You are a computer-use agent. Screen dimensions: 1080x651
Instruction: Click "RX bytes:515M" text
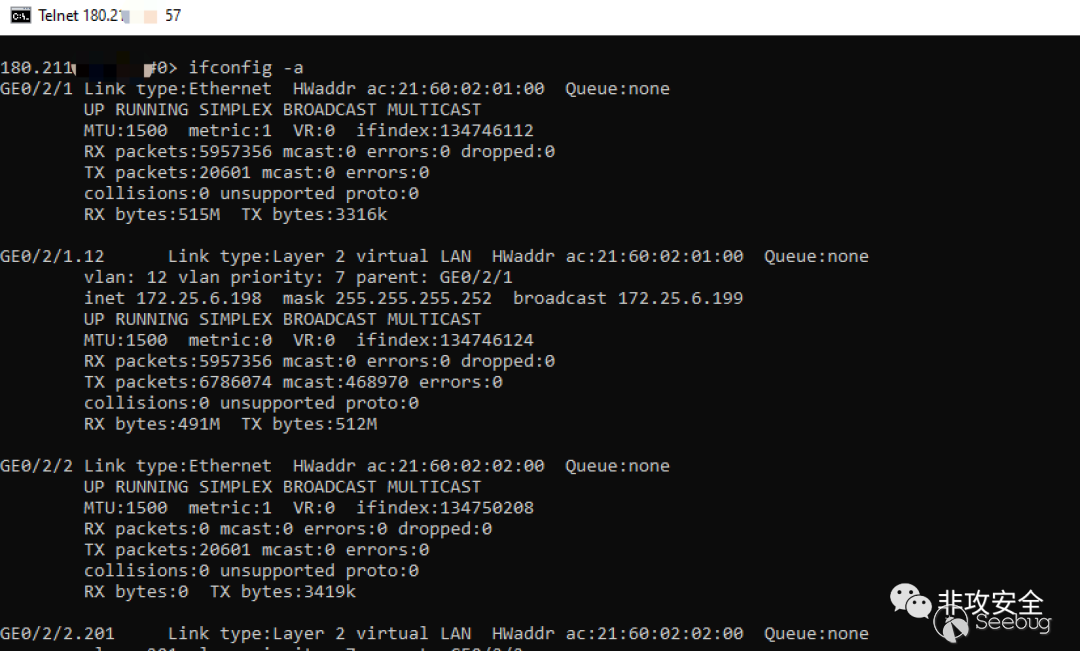coord(152,215)
